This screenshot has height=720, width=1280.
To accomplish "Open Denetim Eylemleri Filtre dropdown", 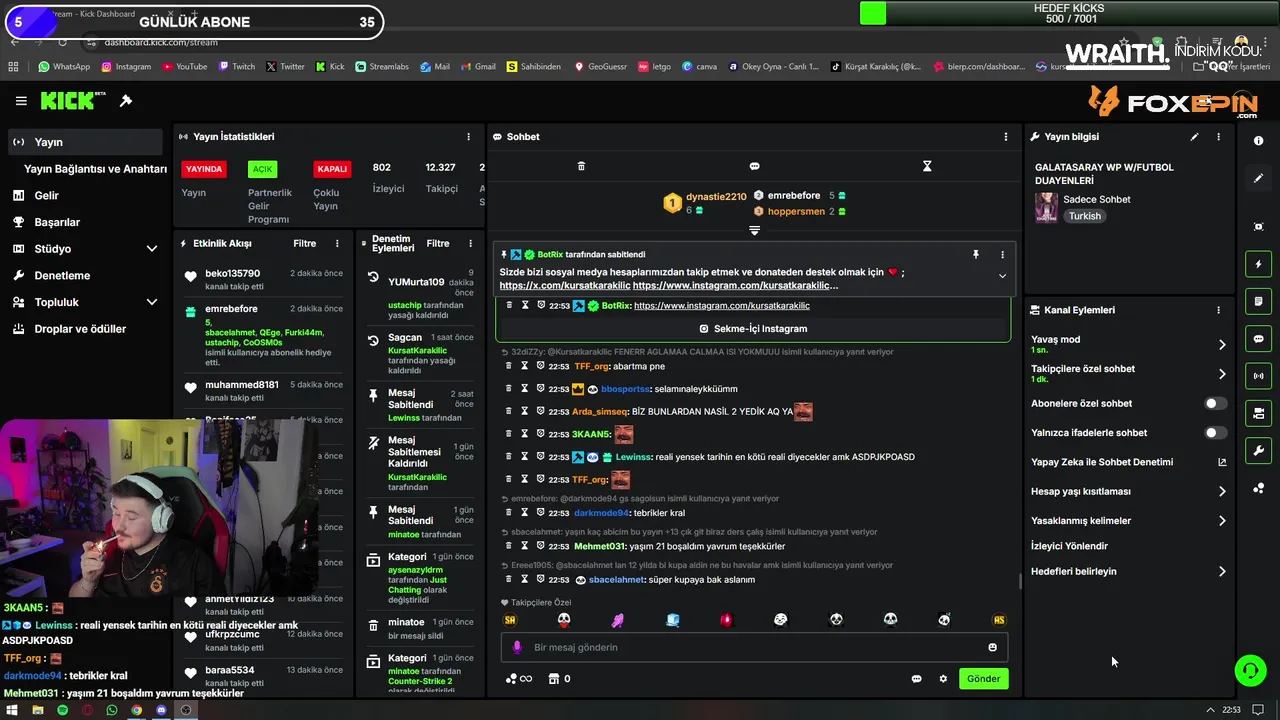I will 438,244.
